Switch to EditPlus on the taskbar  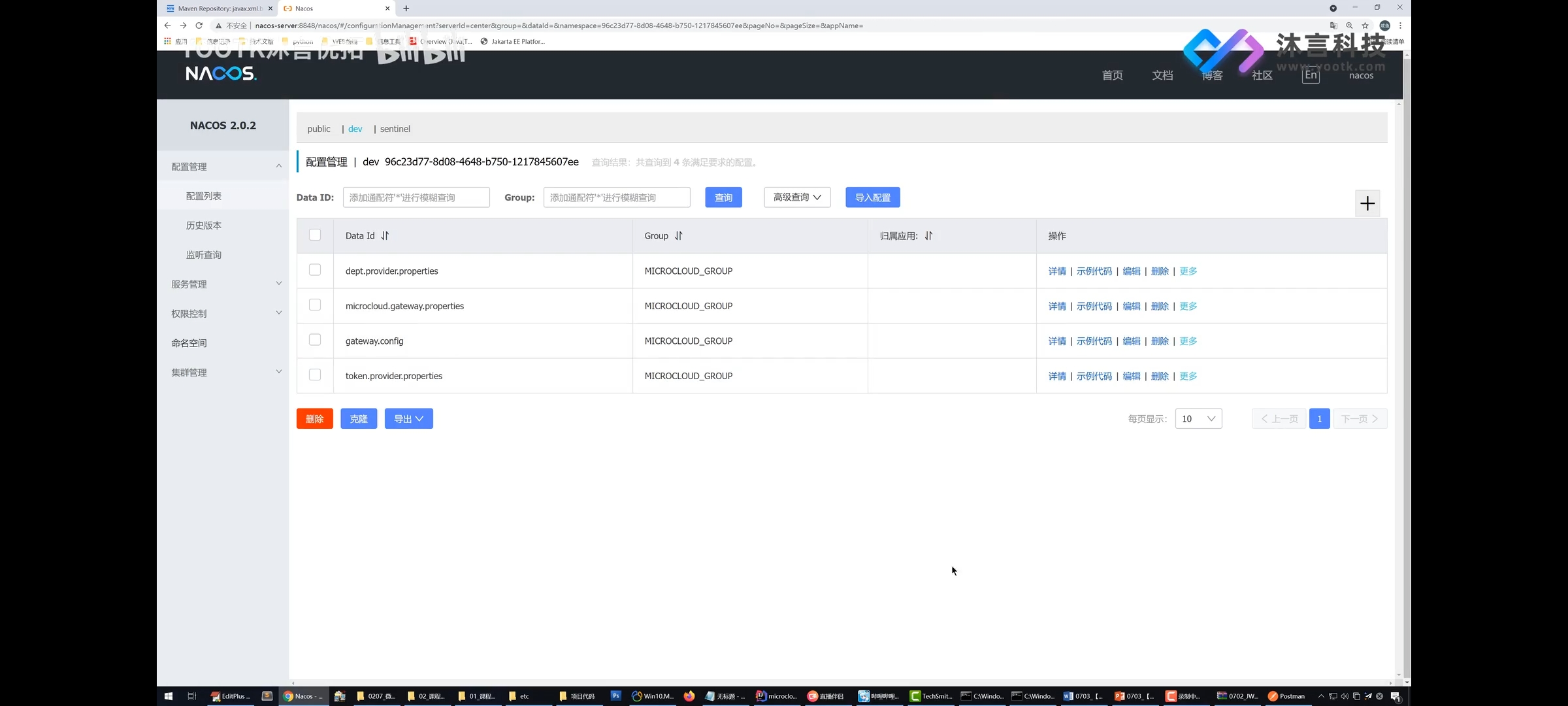pos(231,696)
